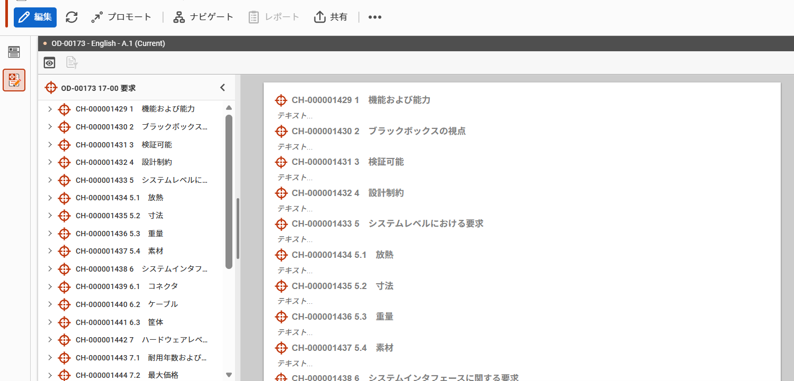Click テキスト placeholder under 機能および能力 heading
This screenshot has width=794, height=381.
coord(295,116)
